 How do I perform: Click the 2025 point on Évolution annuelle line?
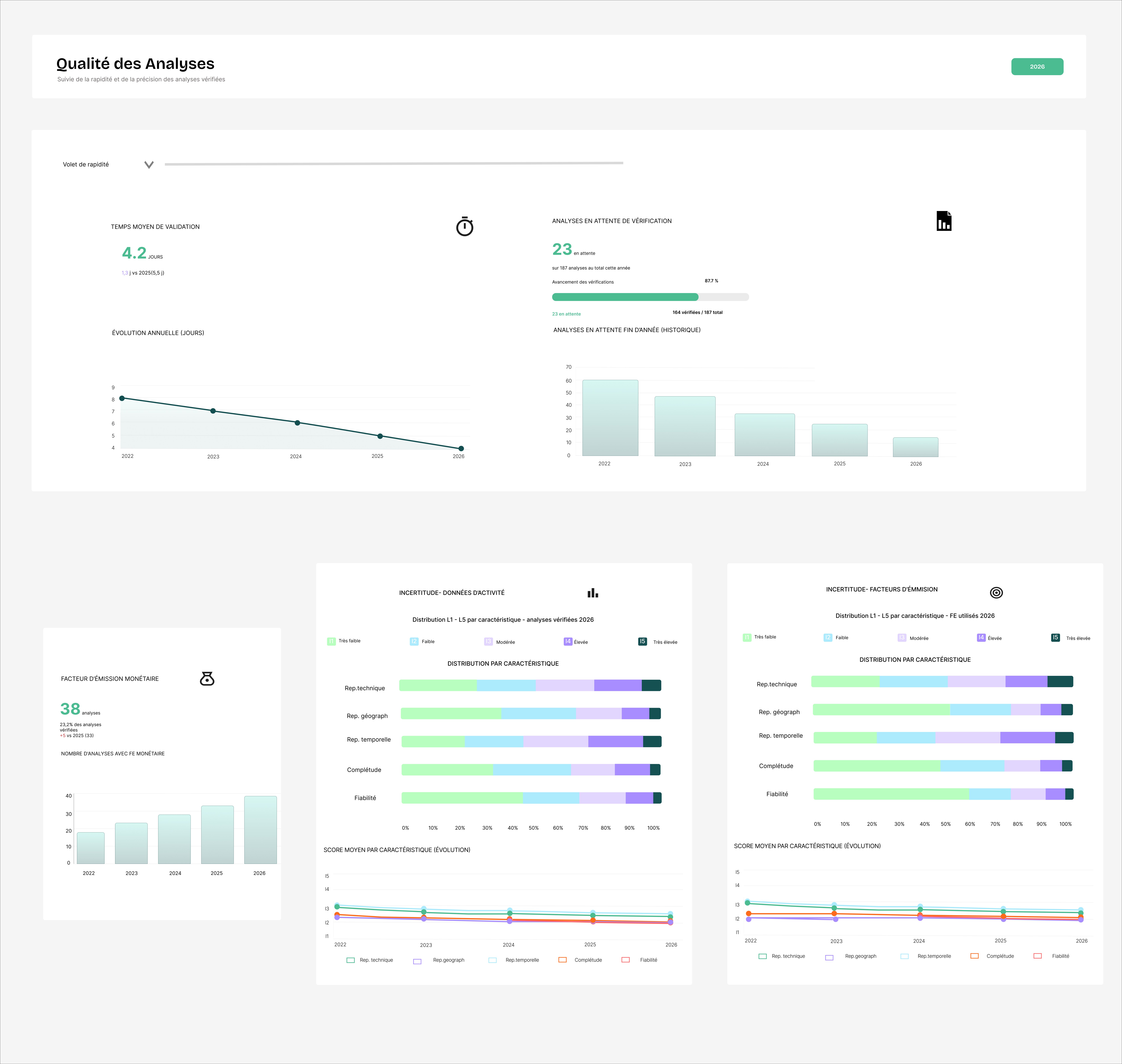pos(380,436)
